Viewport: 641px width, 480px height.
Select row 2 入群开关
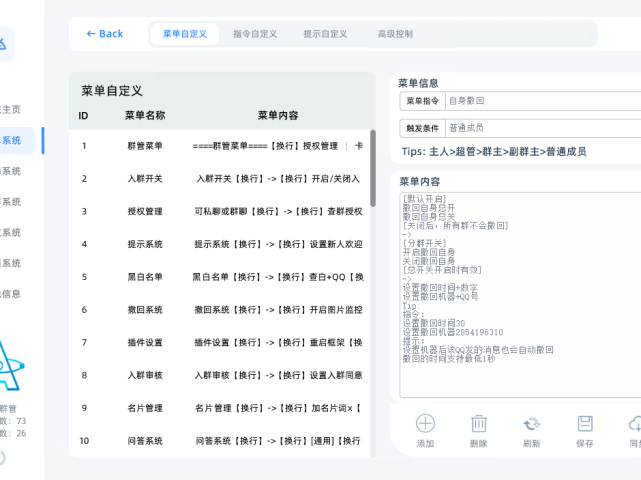tap(220, 179)
